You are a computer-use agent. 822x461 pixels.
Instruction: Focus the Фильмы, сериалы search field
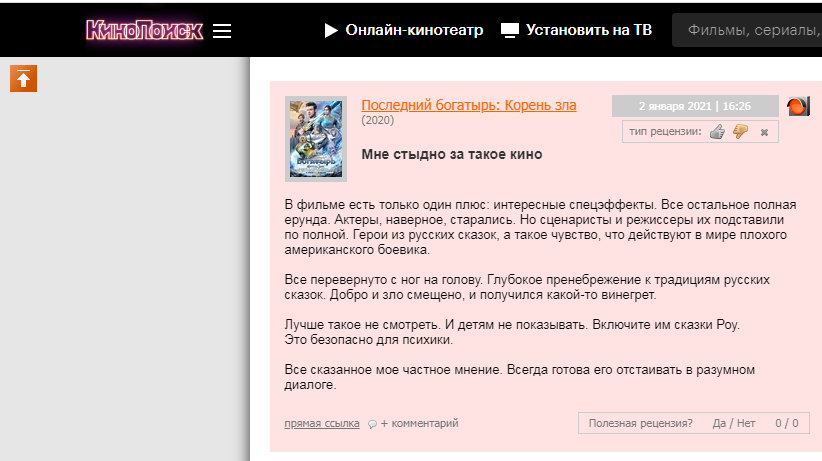pos(747,30)
